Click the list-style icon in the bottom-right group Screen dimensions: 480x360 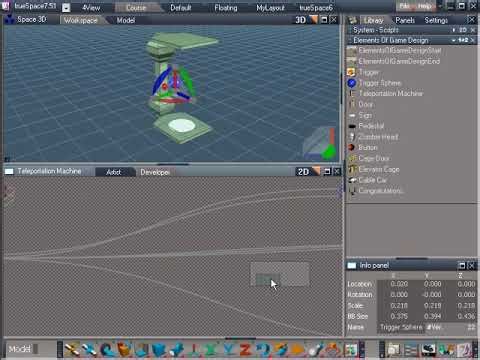[411, 349]
